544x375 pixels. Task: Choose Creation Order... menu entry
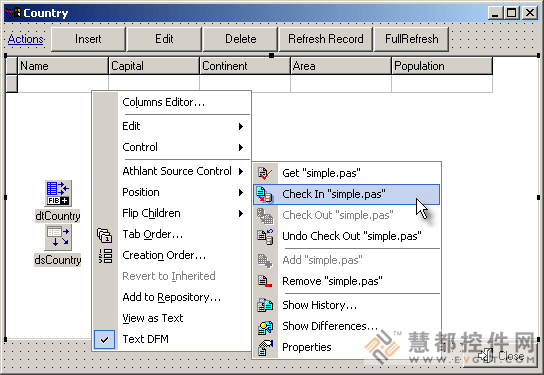[171, 256]
